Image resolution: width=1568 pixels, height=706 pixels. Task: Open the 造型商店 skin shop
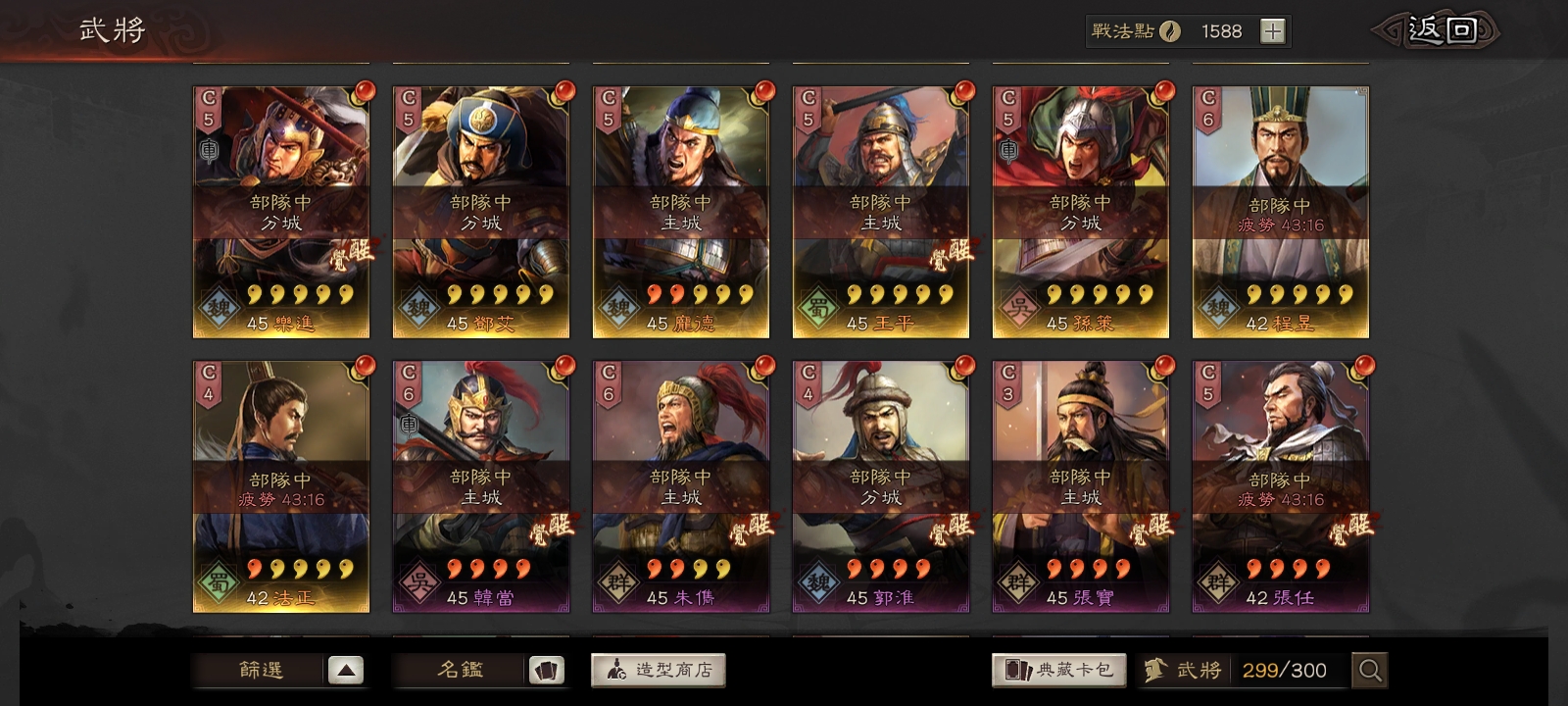[x=659, y=670]
